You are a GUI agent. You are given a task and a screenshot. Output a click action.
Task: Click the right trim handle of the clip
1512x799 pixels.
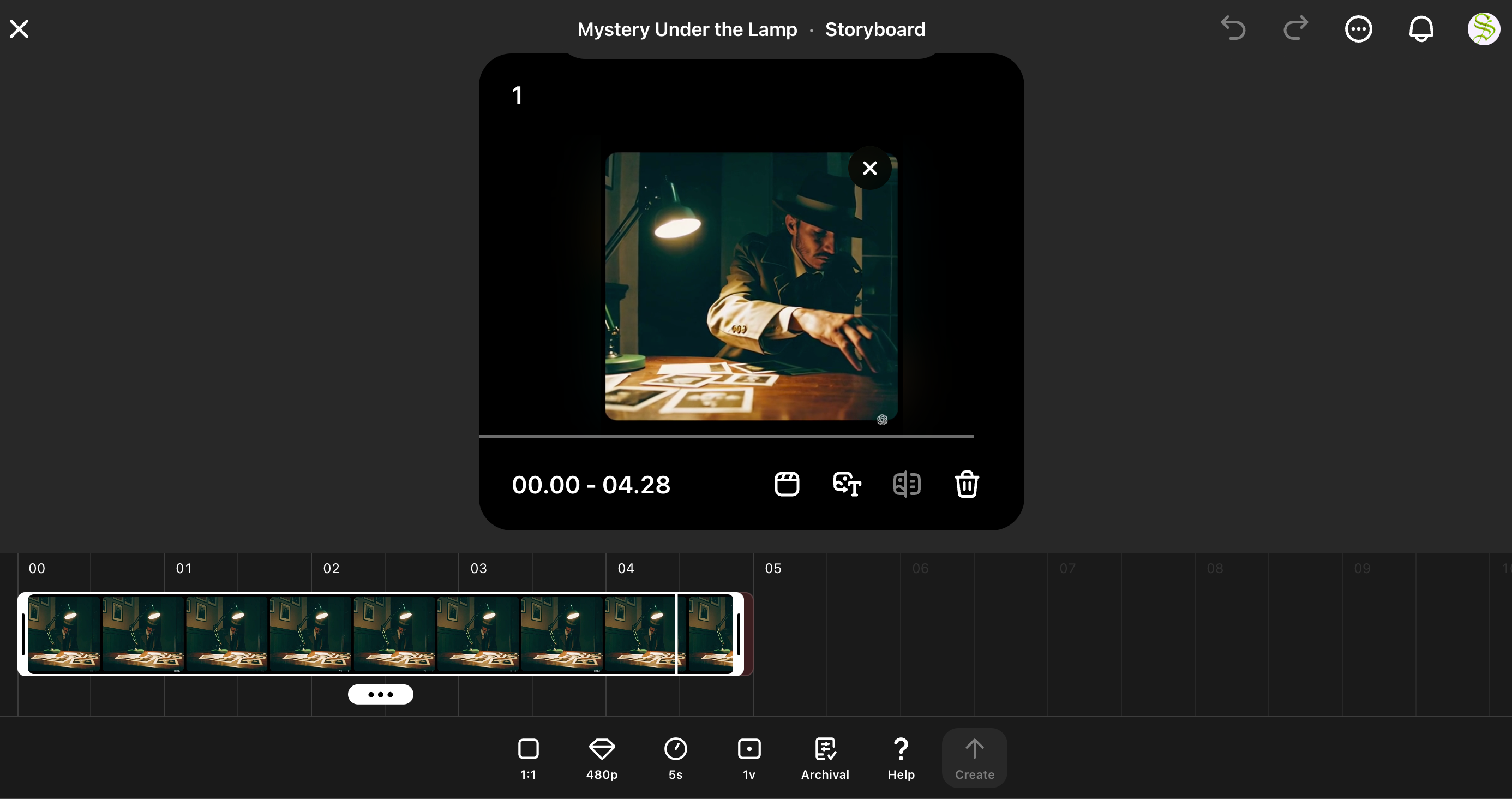pos(739,634)
